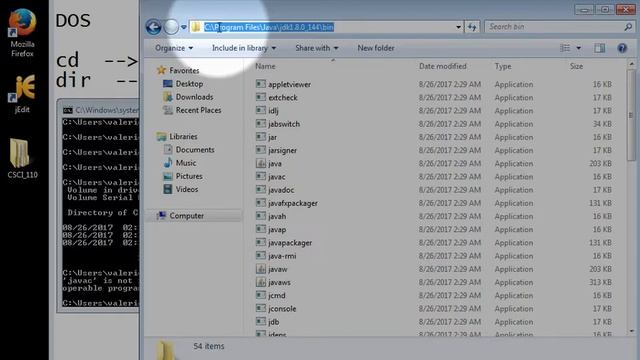The width and height of the screenshot is (640, 360).
Task: Select Downloads in navigation pane
Action: (x=194, y=97)
